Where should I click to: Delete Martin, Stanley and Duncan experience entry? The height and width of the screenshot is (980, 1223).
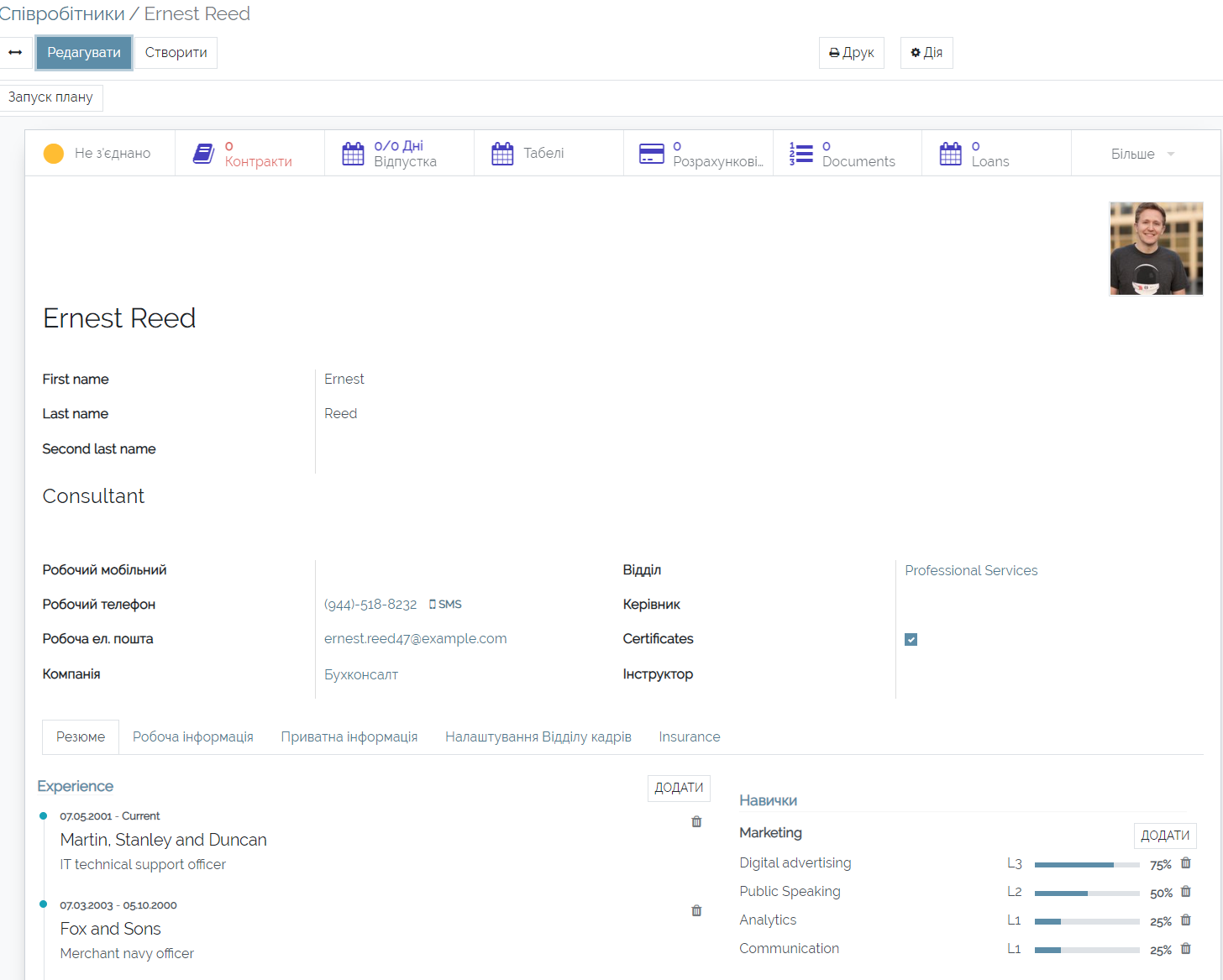point(696,821)
